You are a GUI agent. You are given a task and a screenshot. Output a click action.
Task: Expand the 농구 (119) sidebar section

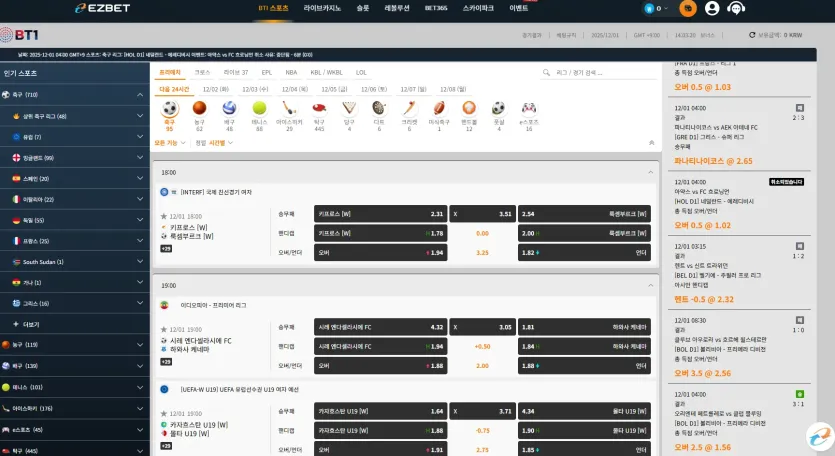coord(140,345)
